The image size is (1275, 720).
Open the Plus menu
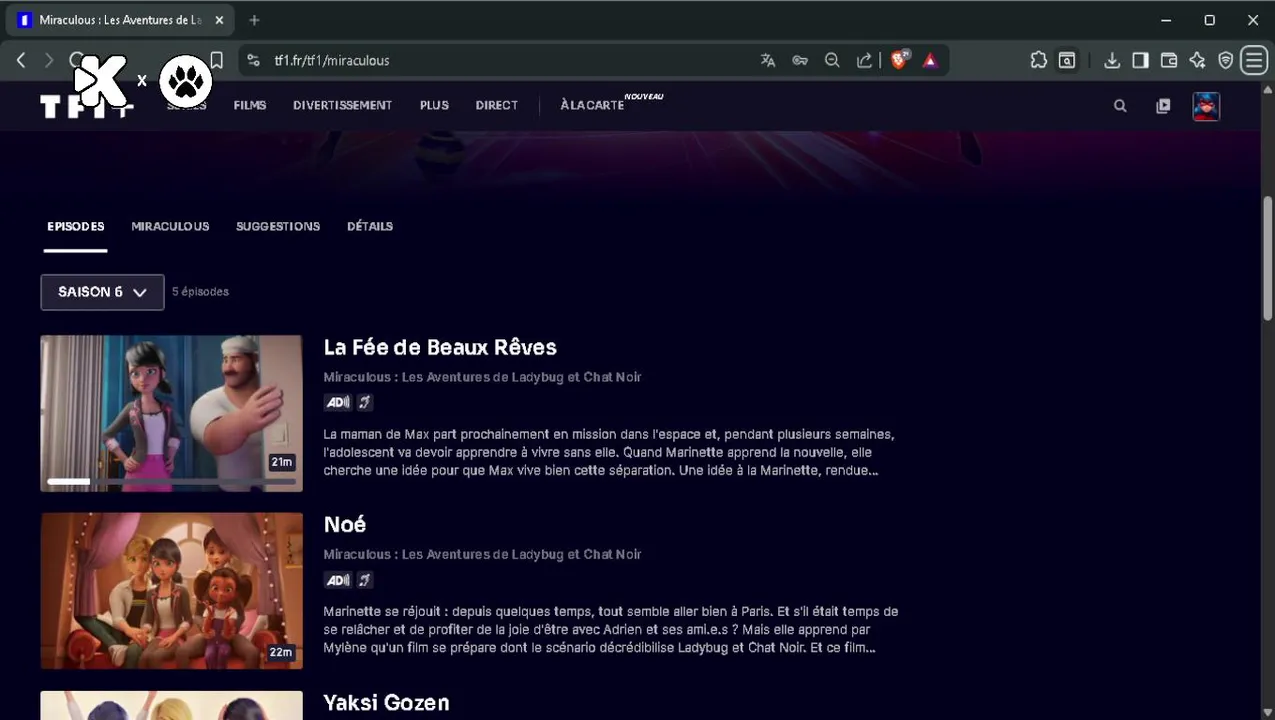pyautogui.click(x=434, y=105)
